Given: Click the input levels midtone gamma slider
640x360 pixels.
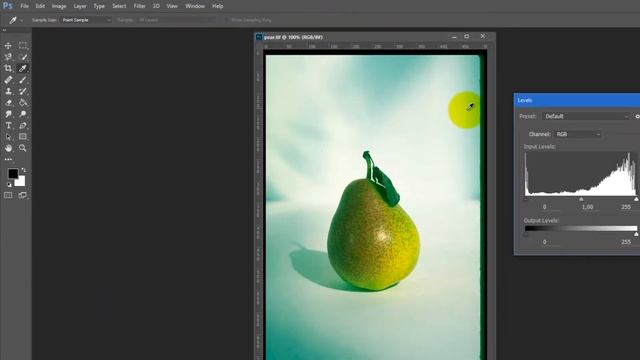Looking at the screenshot, I should 581,199.
